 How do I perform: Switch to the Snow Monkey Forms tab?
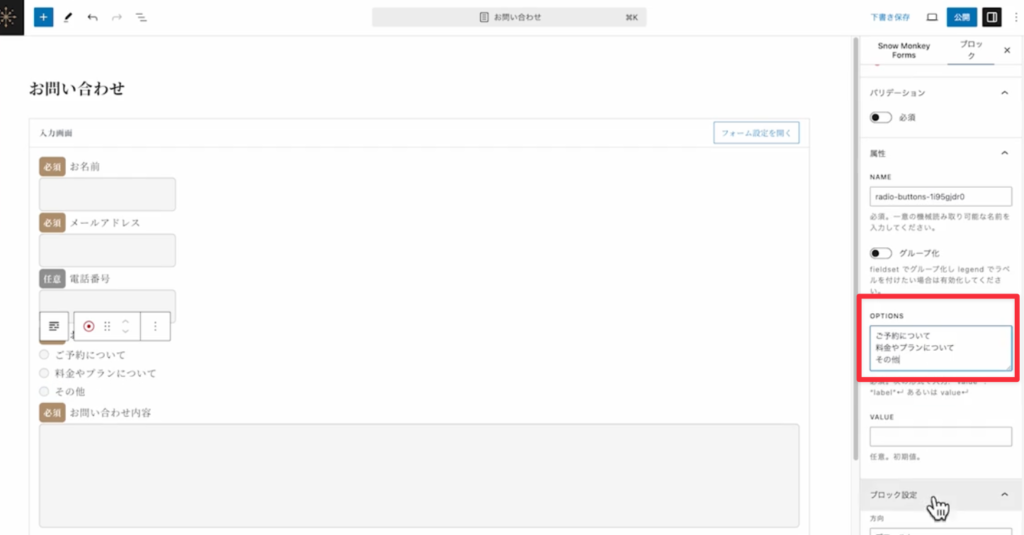point(903,50)
